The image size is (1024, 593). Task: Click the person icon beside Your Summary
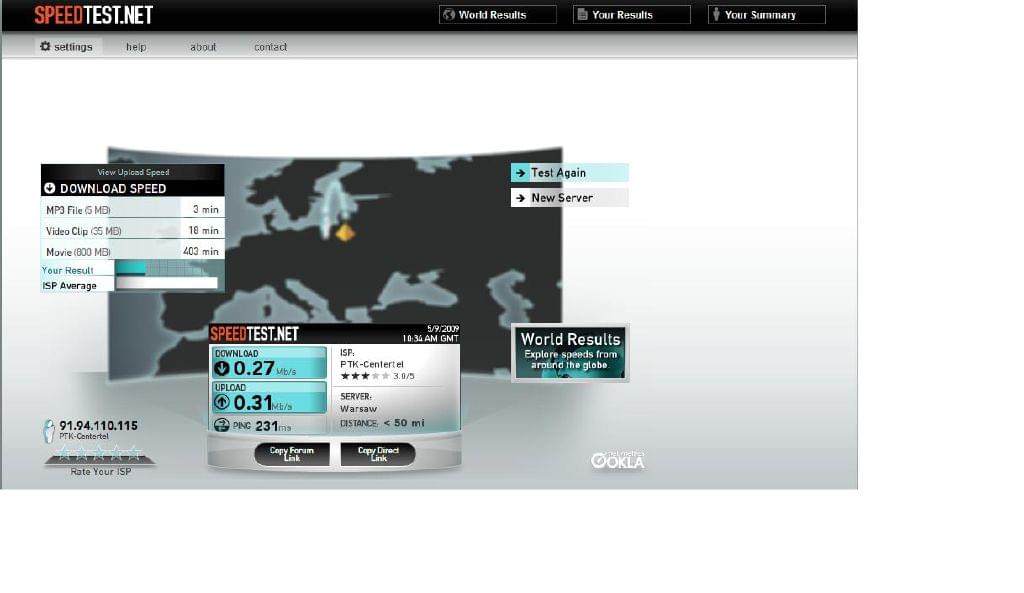716,14
